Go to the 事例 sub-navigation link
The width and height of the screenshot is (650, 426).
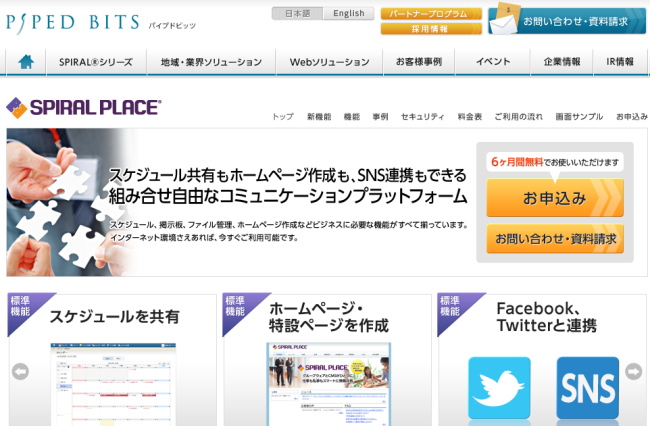(x=380, y=116)
